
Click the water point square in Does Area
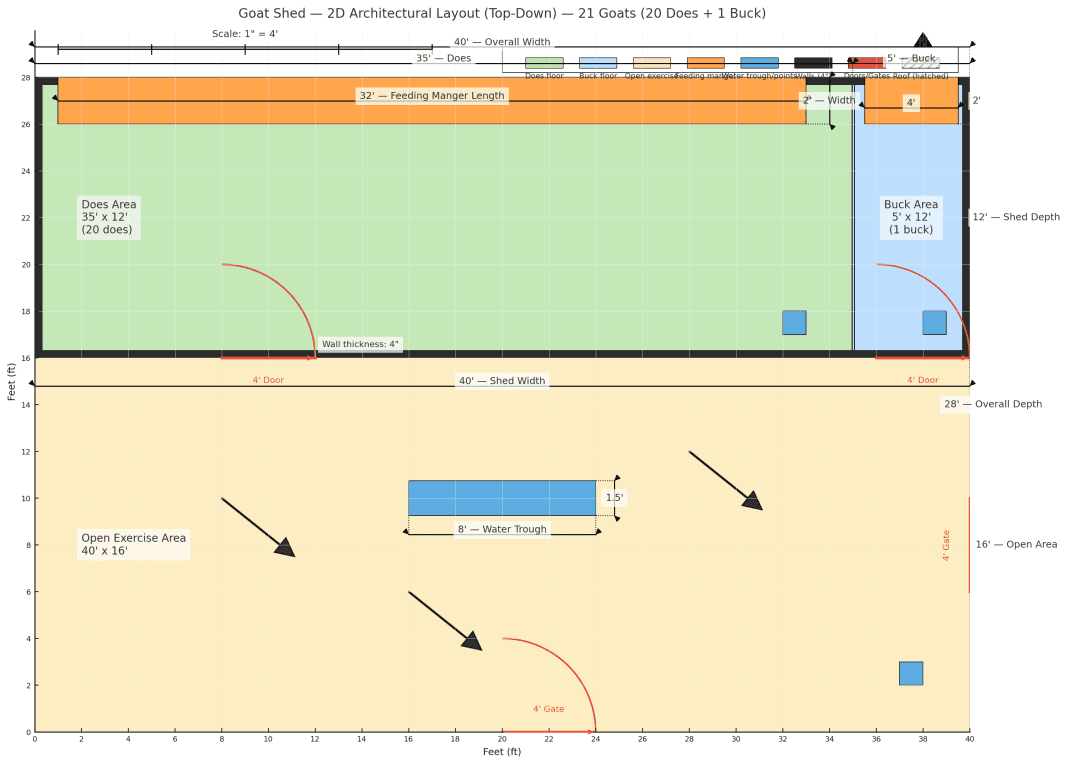(x=794, y=323)
